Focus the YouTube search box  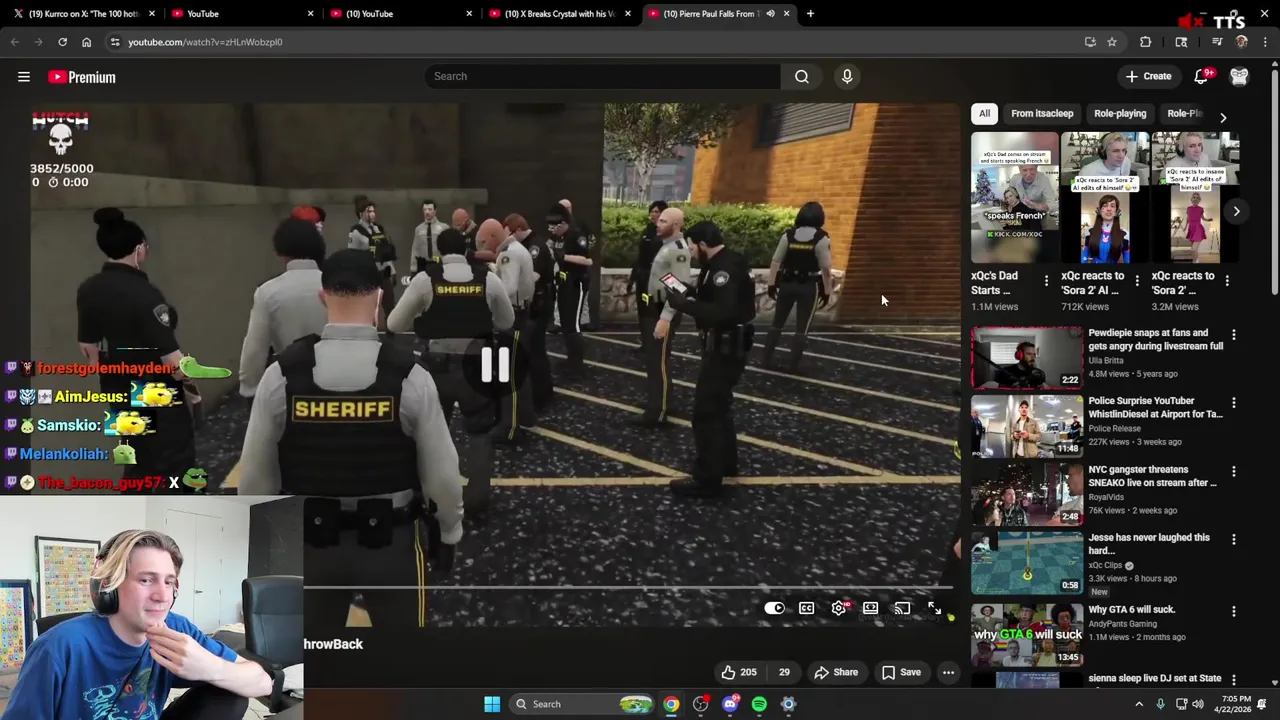(603, 76)
